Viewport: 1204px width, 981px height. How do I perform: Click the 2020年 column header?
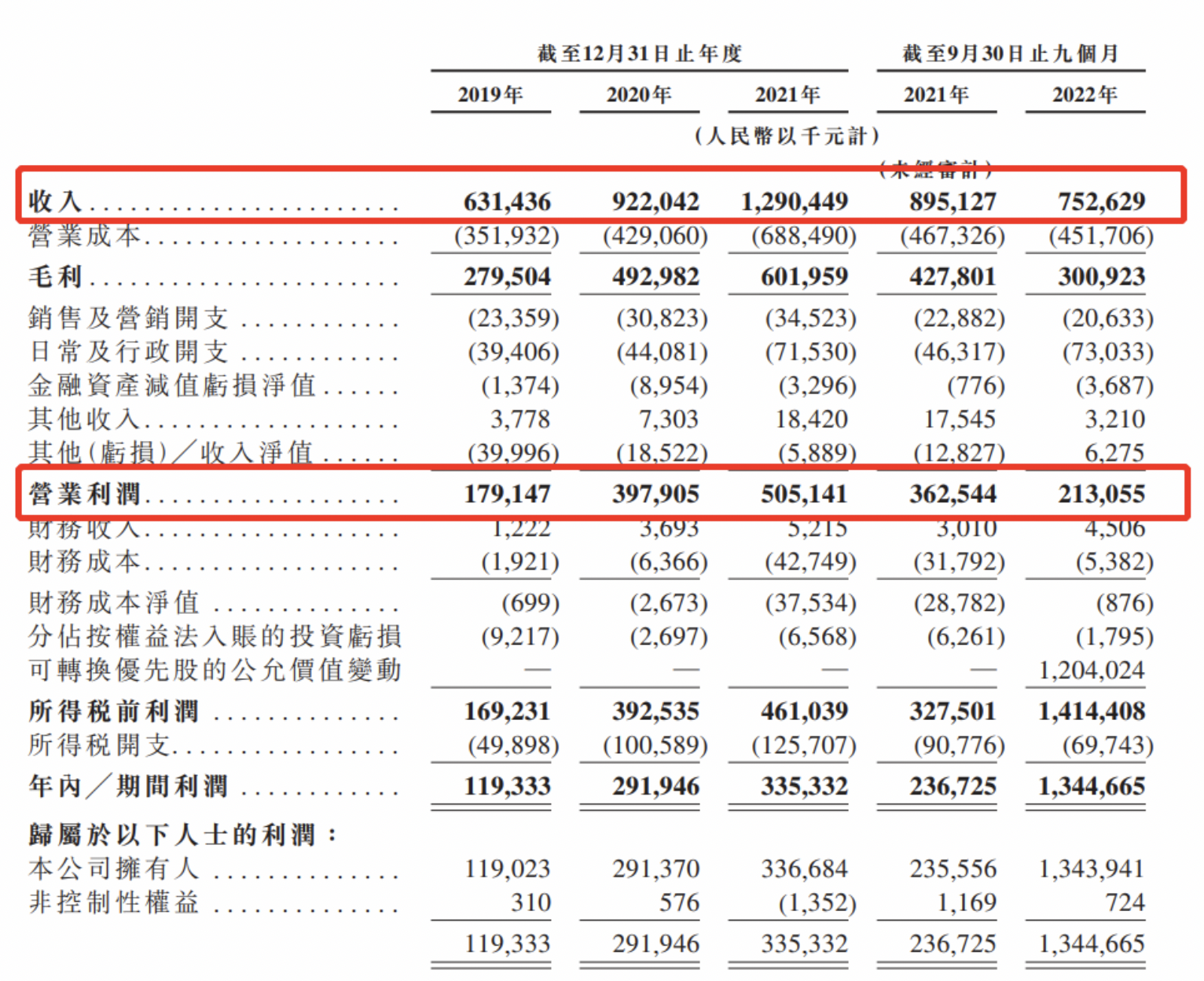coord(639,95)
